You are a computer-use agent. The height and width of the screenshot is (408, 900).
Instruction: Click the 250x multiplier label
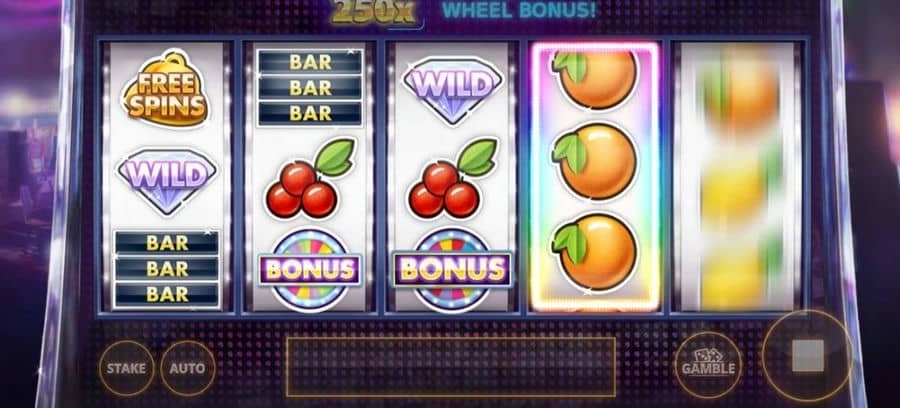pos(373,11)
